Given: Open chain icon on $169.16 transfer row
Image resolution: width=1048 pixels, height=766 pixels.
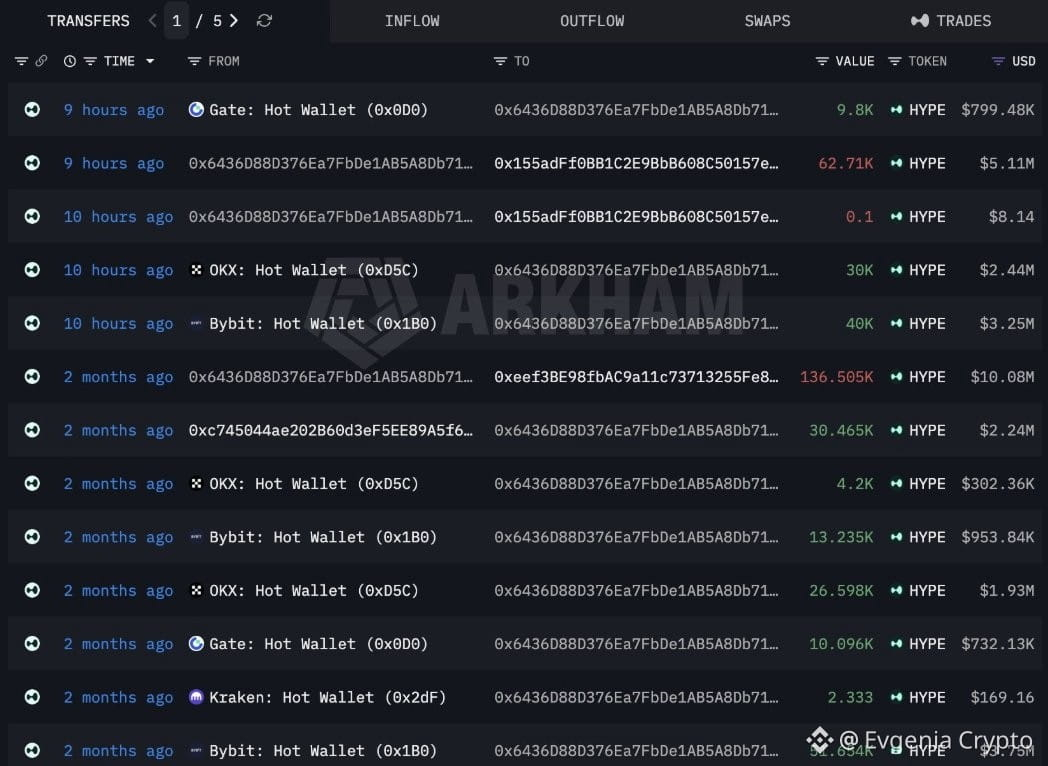Looking at the screenshot, I should coord(32,697).
